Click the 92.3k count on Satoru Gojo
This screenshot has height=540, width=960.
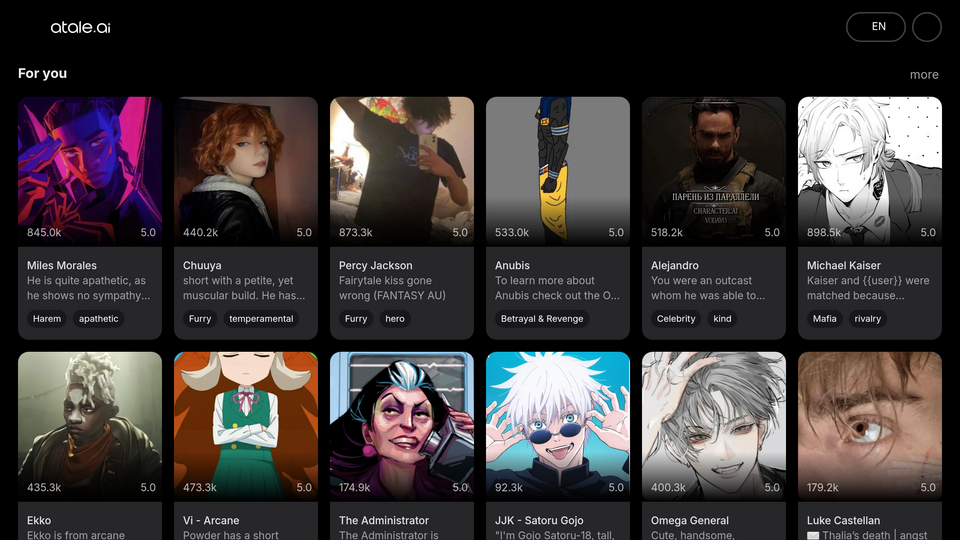(509, 487)
